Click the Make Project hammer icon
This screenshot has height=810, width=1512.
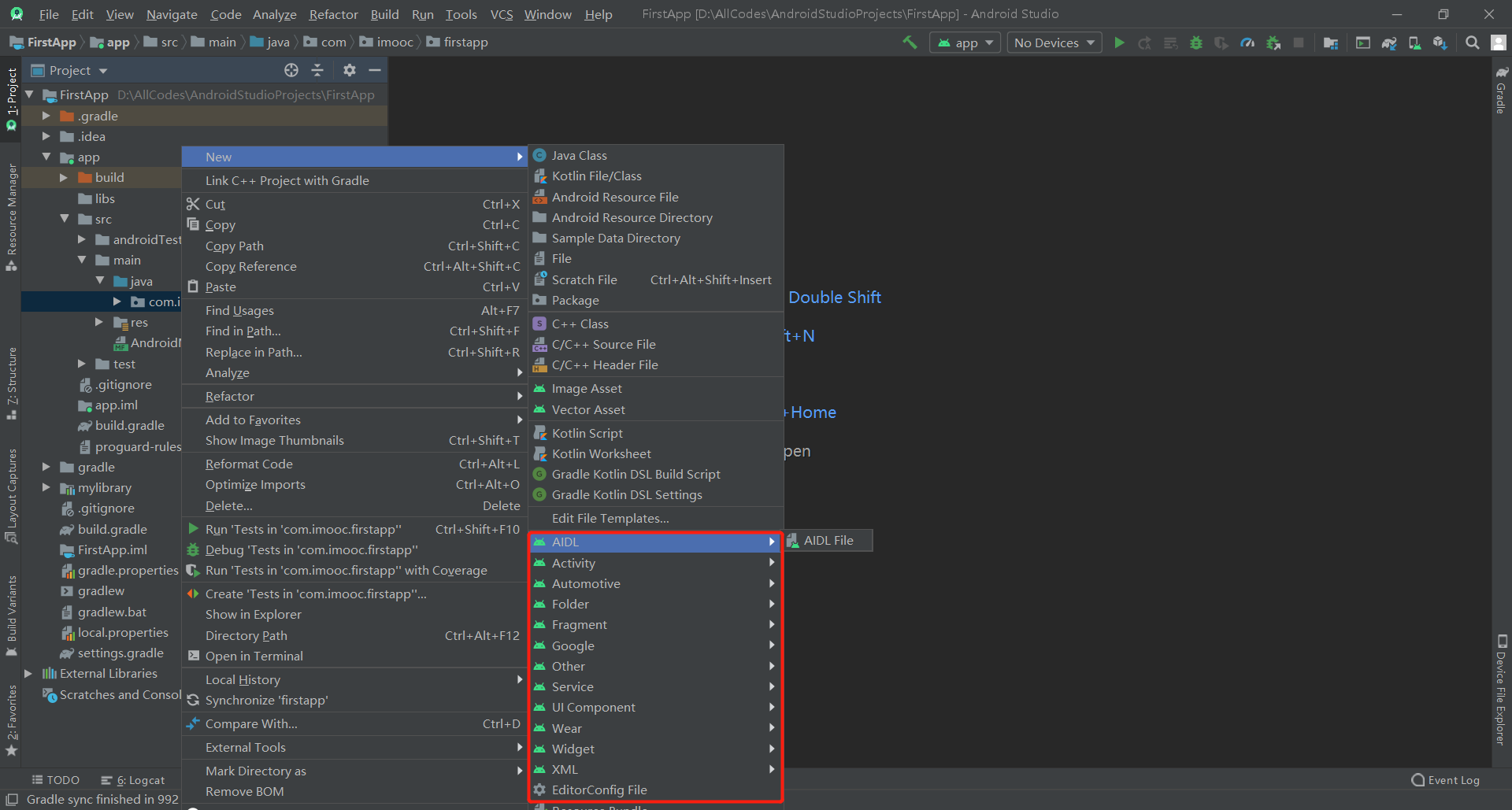pyautogui.click(x=910, y=43)
